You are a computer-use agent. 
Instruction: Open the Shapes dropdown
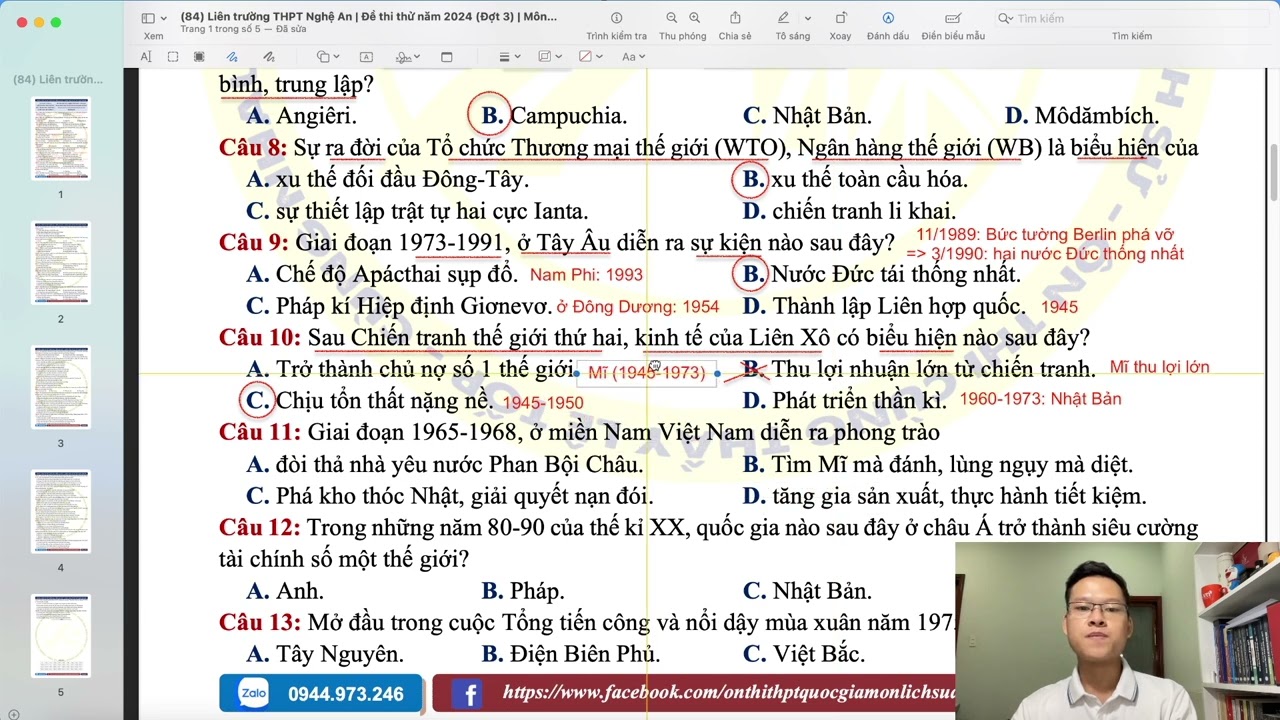(x=328, y=57)
